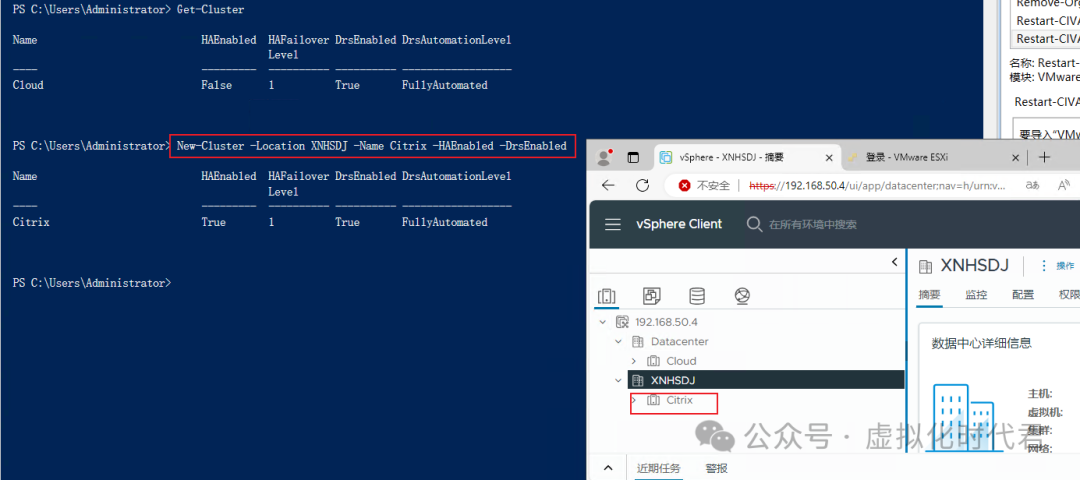Expand the Citrix cluster tree node
Screen dimensions: 1080x480
click(634, 400)
